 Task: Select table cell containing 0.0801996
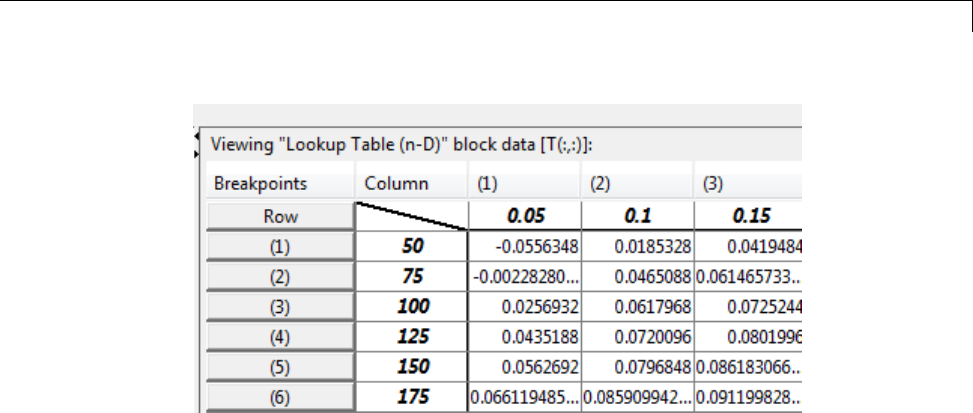coord(748,335)
